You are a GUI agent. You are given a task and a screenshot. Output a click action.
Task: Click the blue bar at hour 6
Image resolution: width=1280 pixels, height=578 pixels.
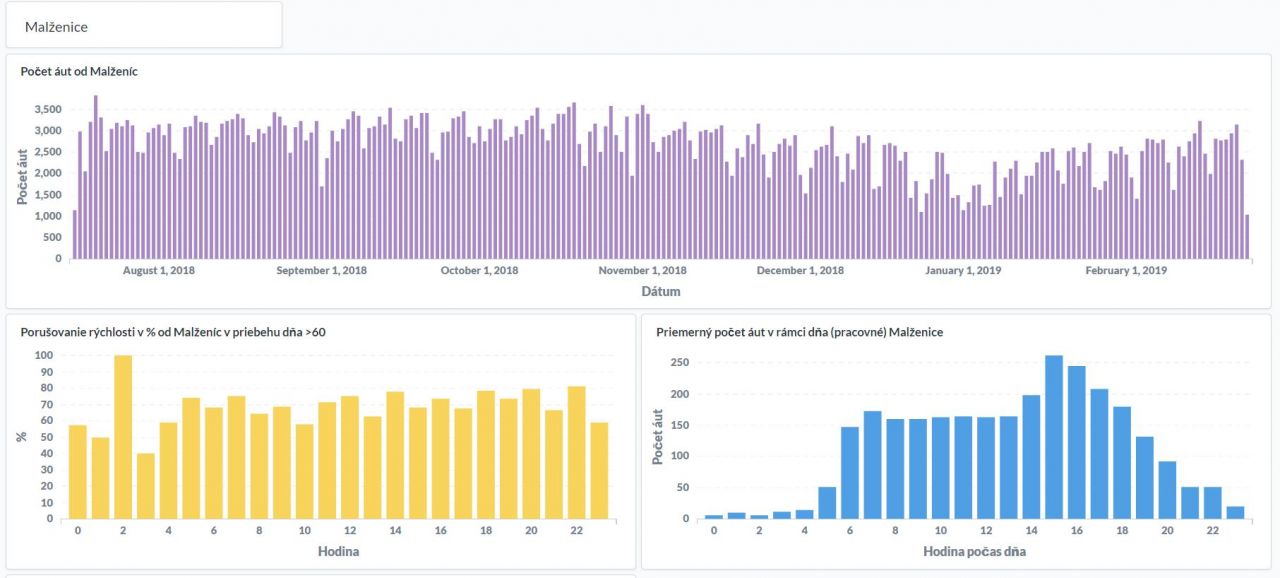click(x=850, y=472)
